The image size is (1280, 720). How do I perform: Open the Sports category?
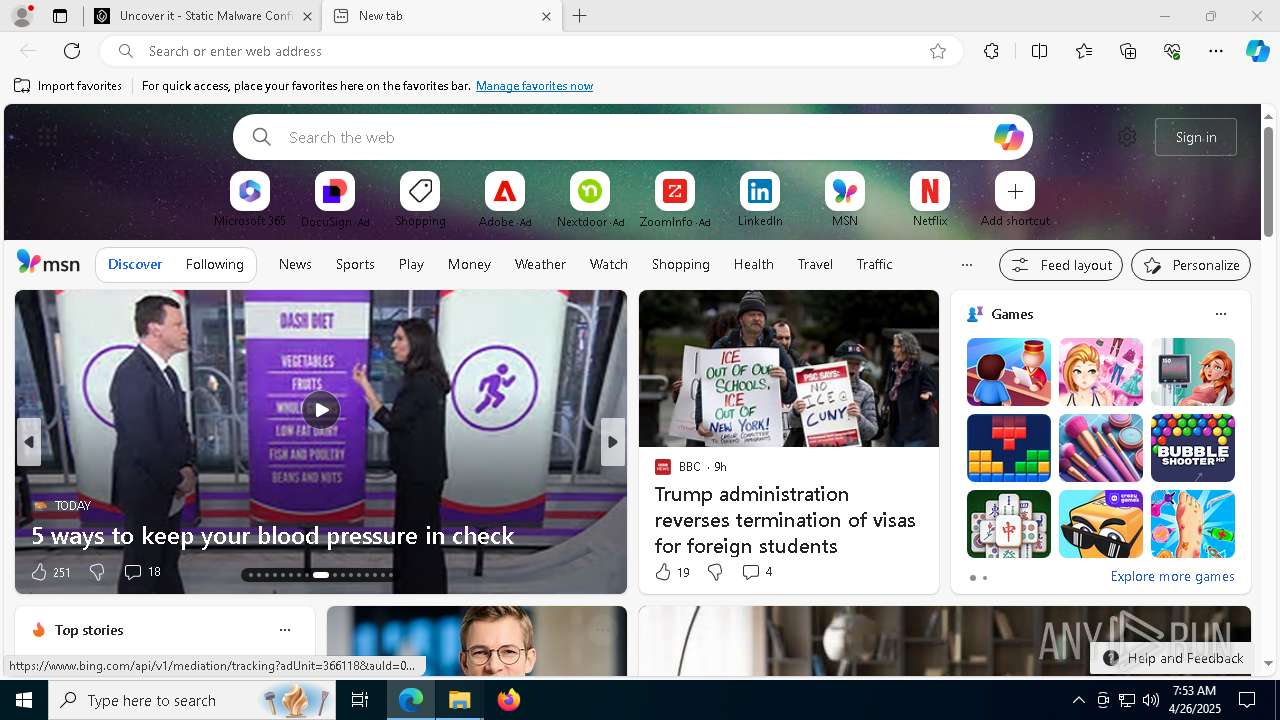(355, 265)
